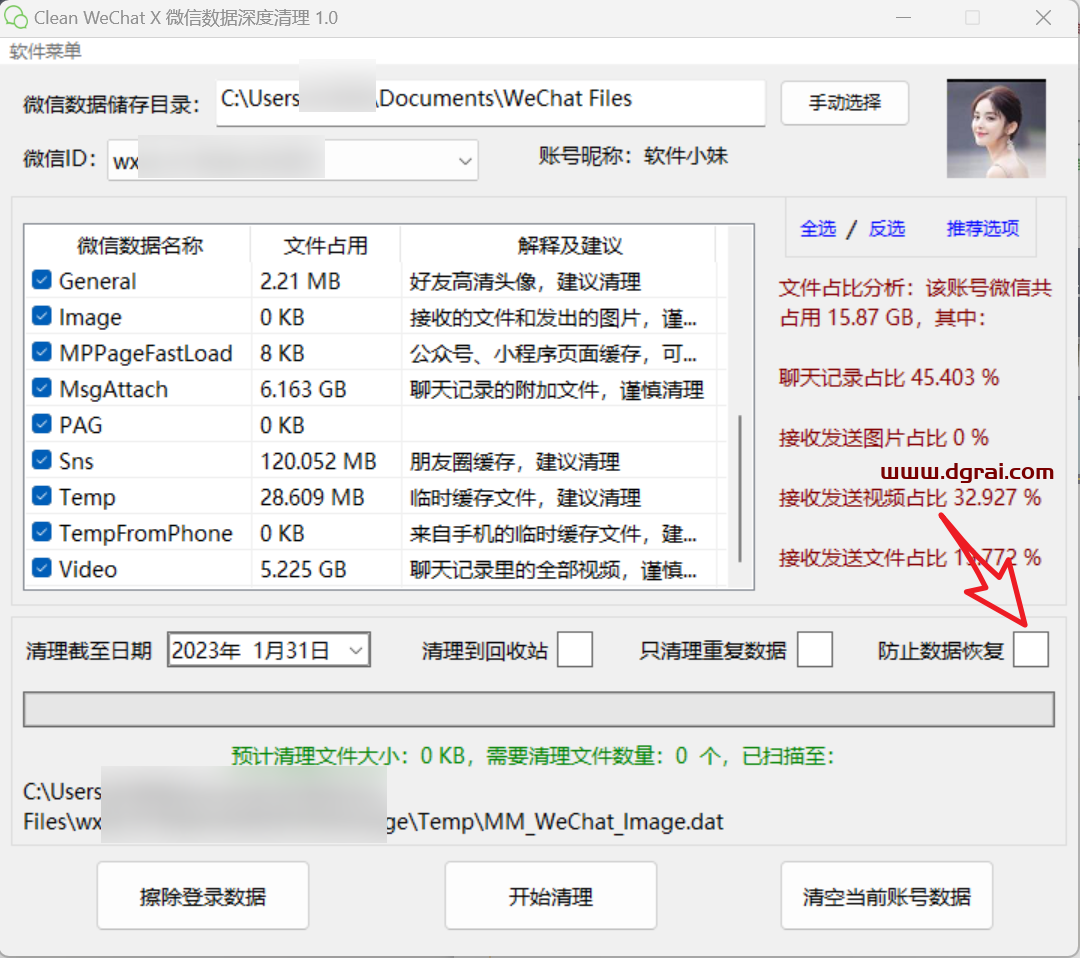Viewport: 1080px width, 958px height.
Task: Click the 擦除登录数据 button
Action: [202, 896]
